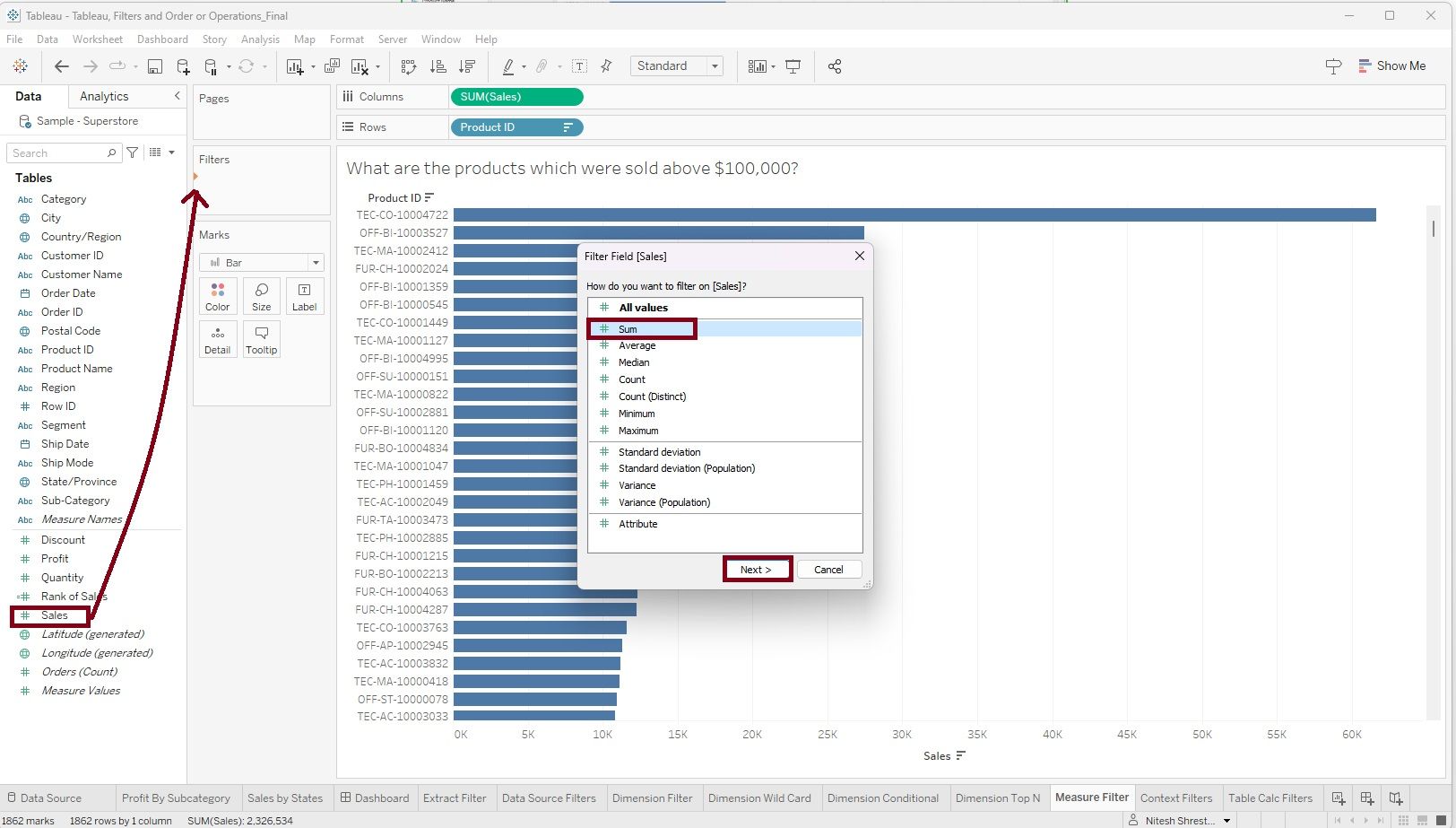Open the Label marks card
This screenshot has height=828, width=1456.
[x=304, y=296]
